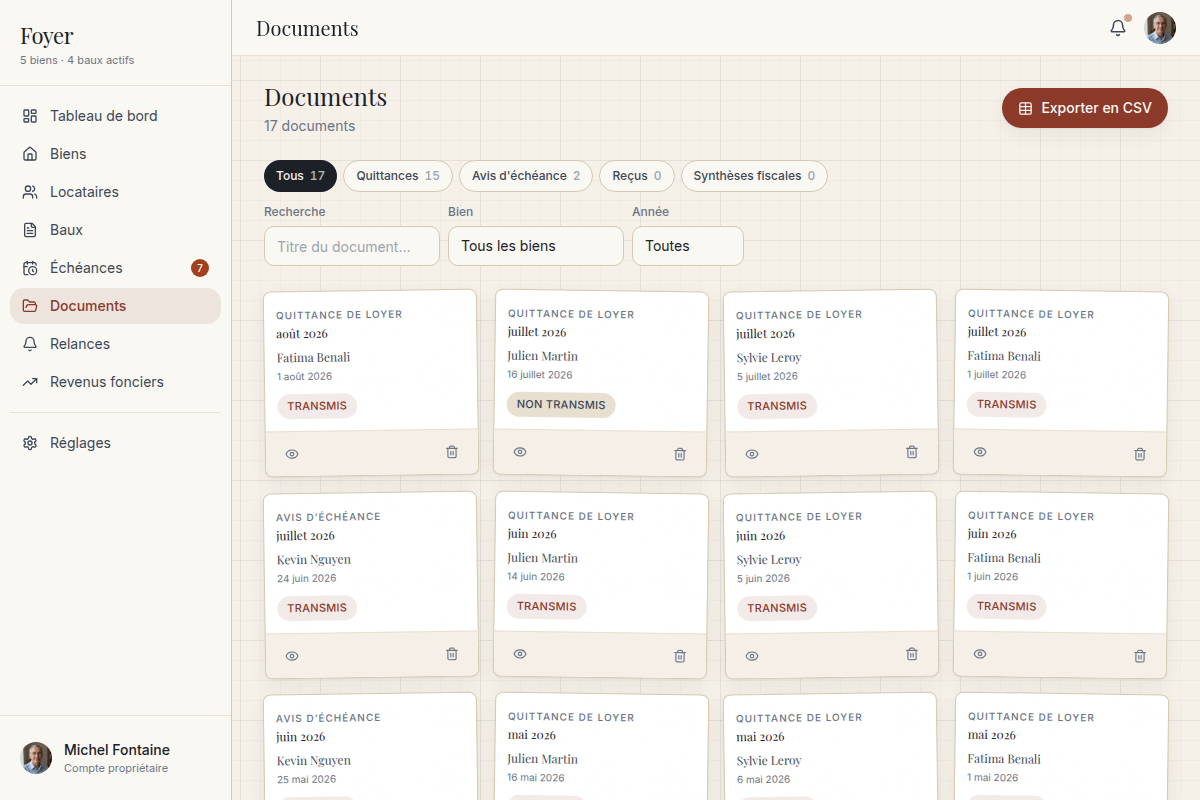The width and height of the screenshot is (1200, 800).
Task: Go to Tableau de bord
Action: point(115,116)
